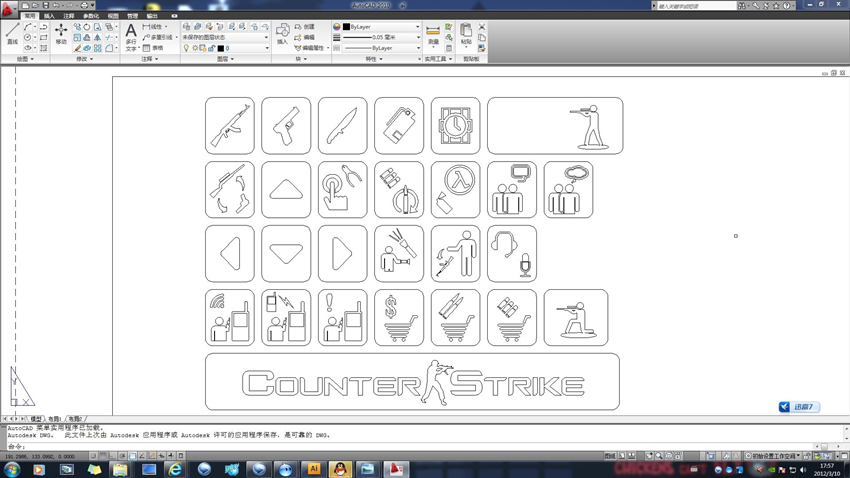Click the Print icon in quick access toolbar

84,5
